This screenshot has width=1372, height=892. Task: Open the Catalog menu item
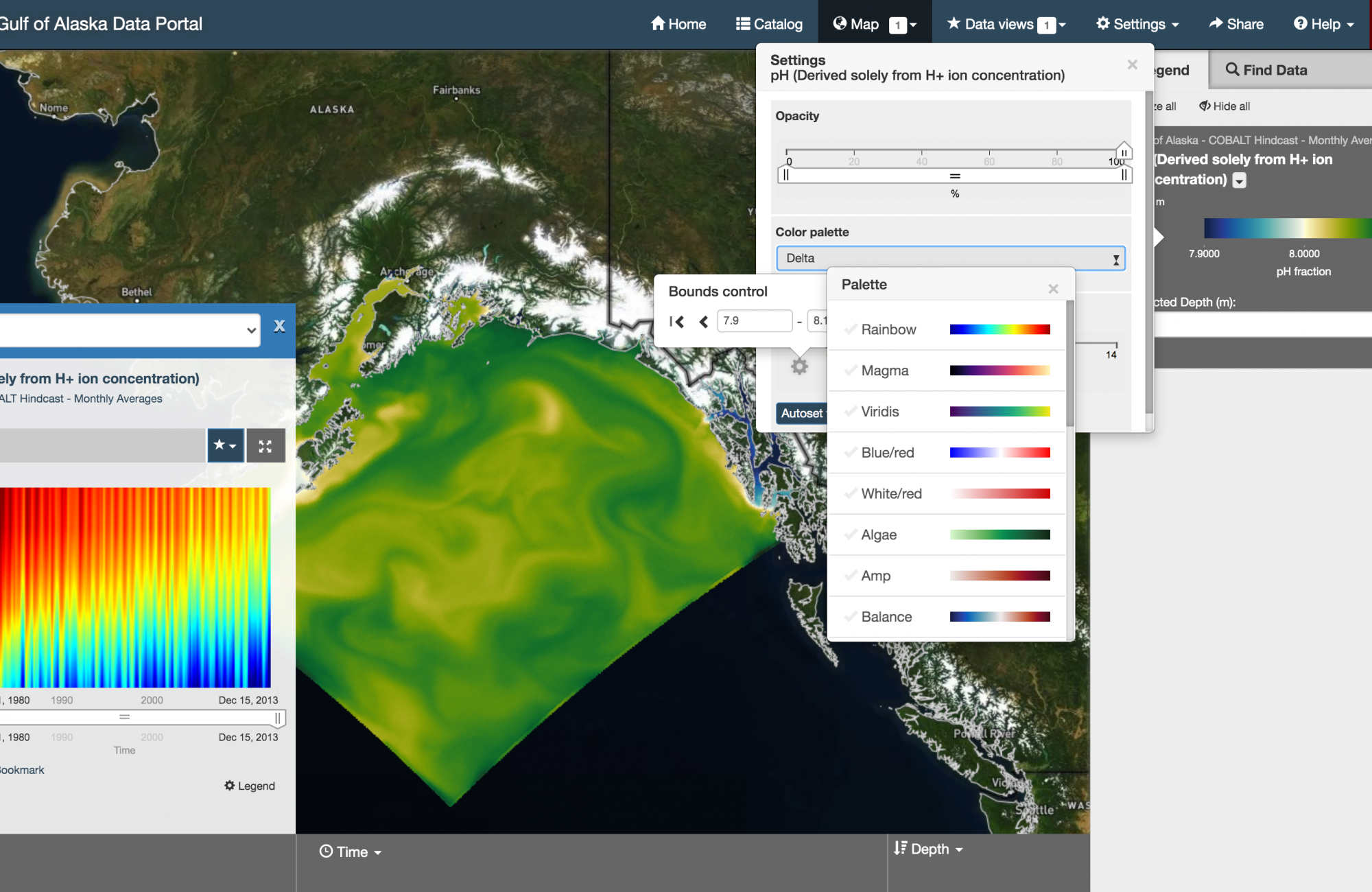point(769,24)
